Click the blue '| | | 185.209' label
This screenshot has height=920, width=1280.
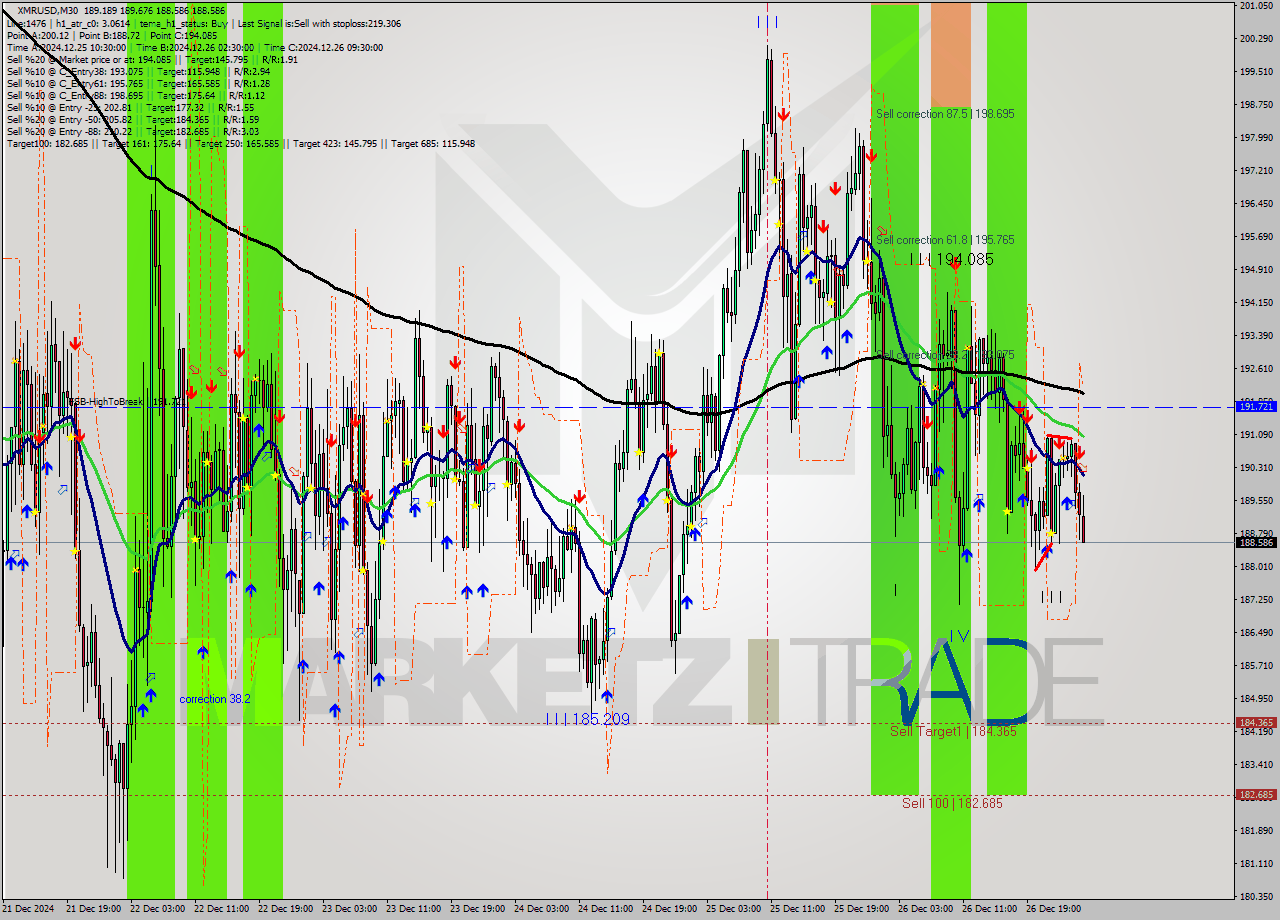[587, 719]
